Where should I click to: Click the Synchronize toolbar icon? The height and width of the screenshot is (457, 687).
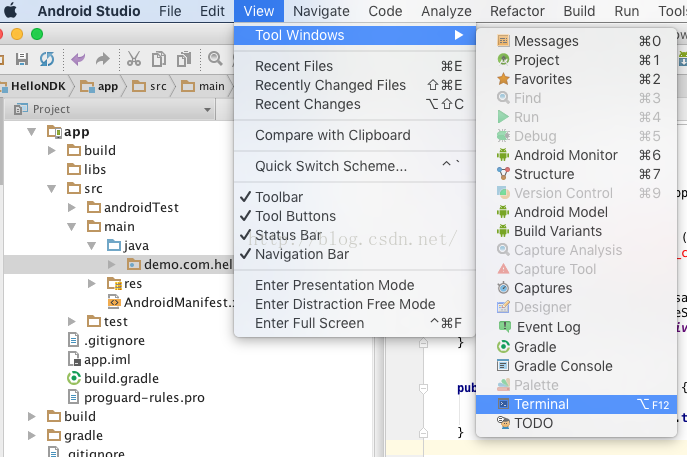coord(47,59)
